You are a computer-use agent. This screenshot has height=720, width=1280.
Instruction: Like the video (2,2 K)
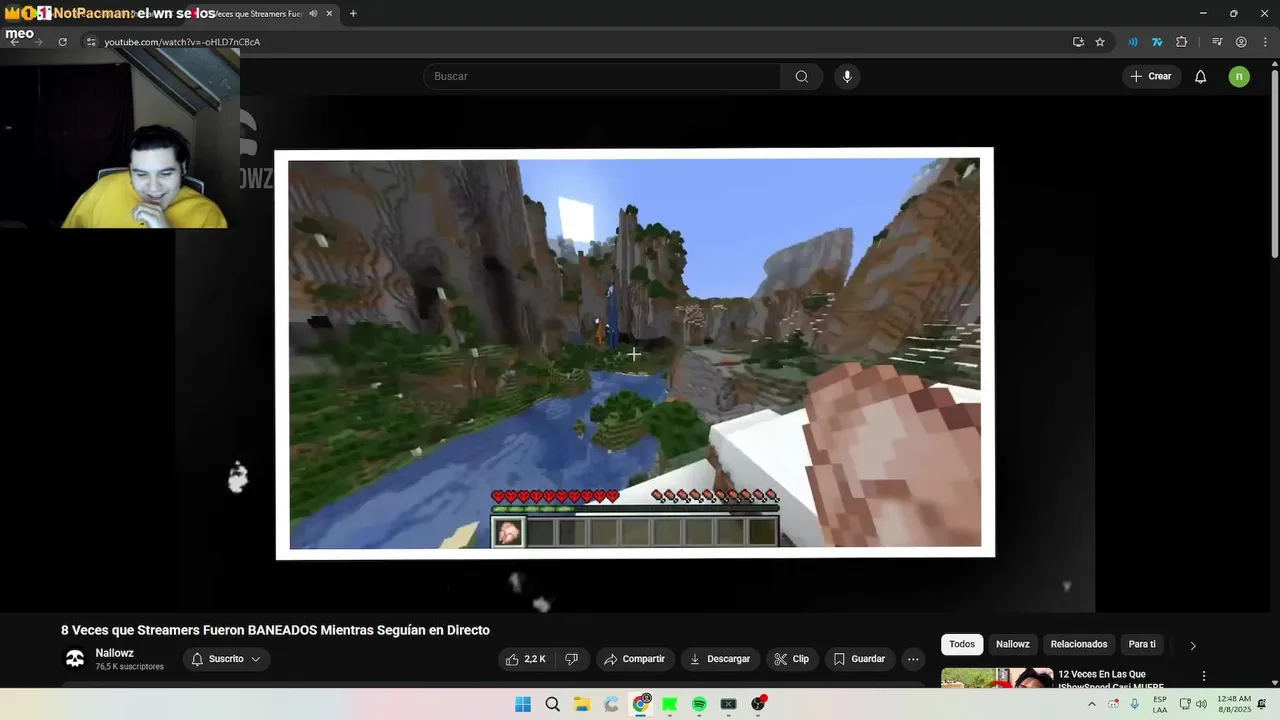[526, 659]
